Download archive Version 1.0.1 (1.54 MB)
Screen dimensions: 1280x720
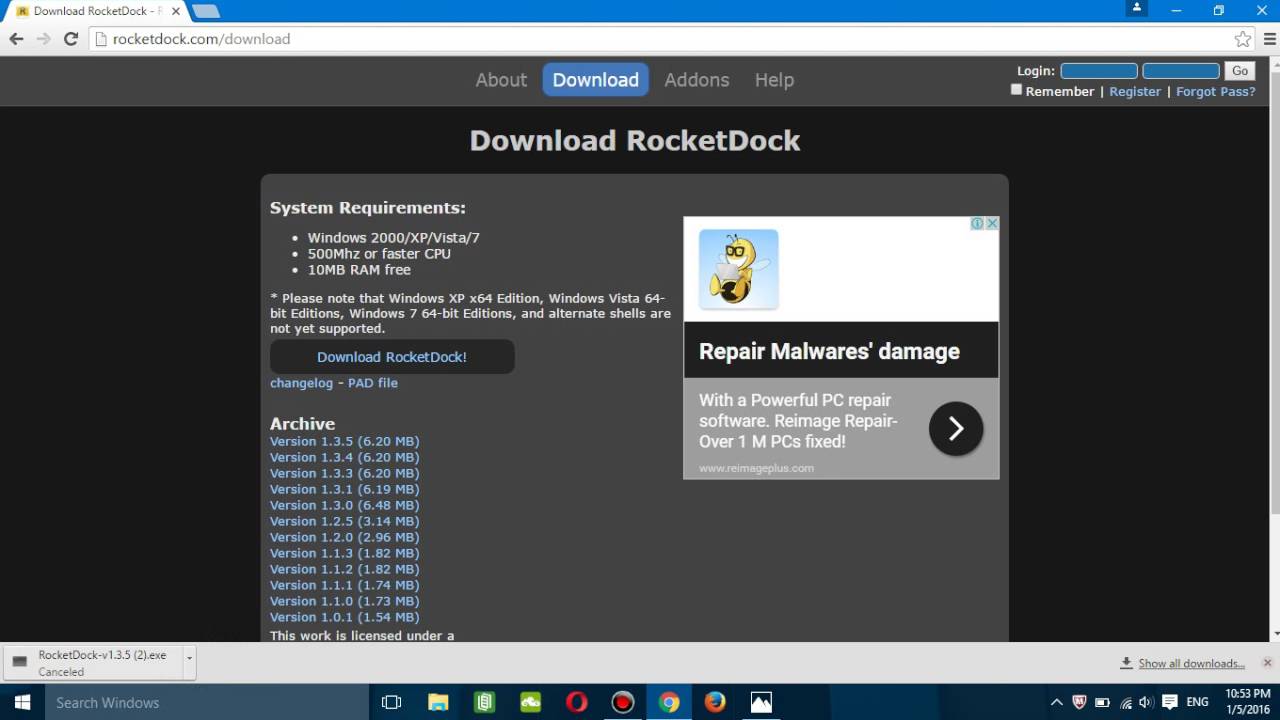point(344,617)
